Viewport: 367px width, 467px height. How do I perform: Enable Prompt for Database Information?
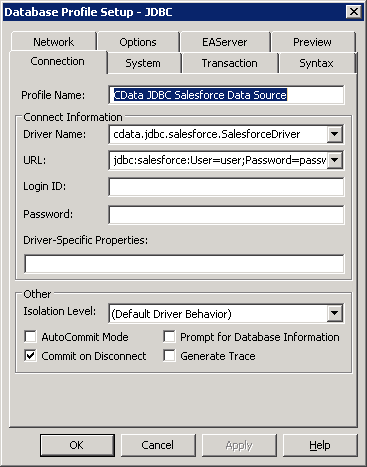169,337
